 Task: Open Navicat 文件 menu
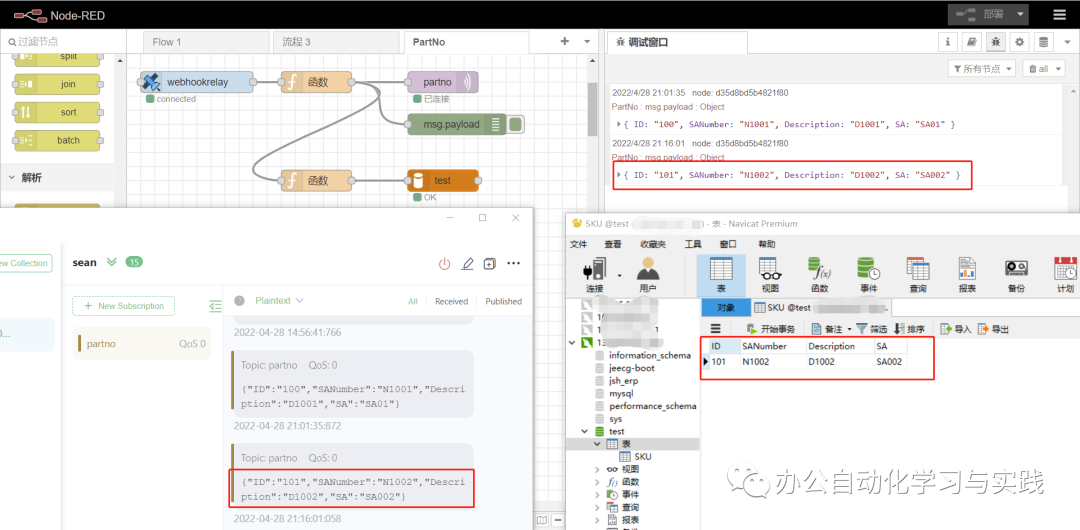pos(579,244)
